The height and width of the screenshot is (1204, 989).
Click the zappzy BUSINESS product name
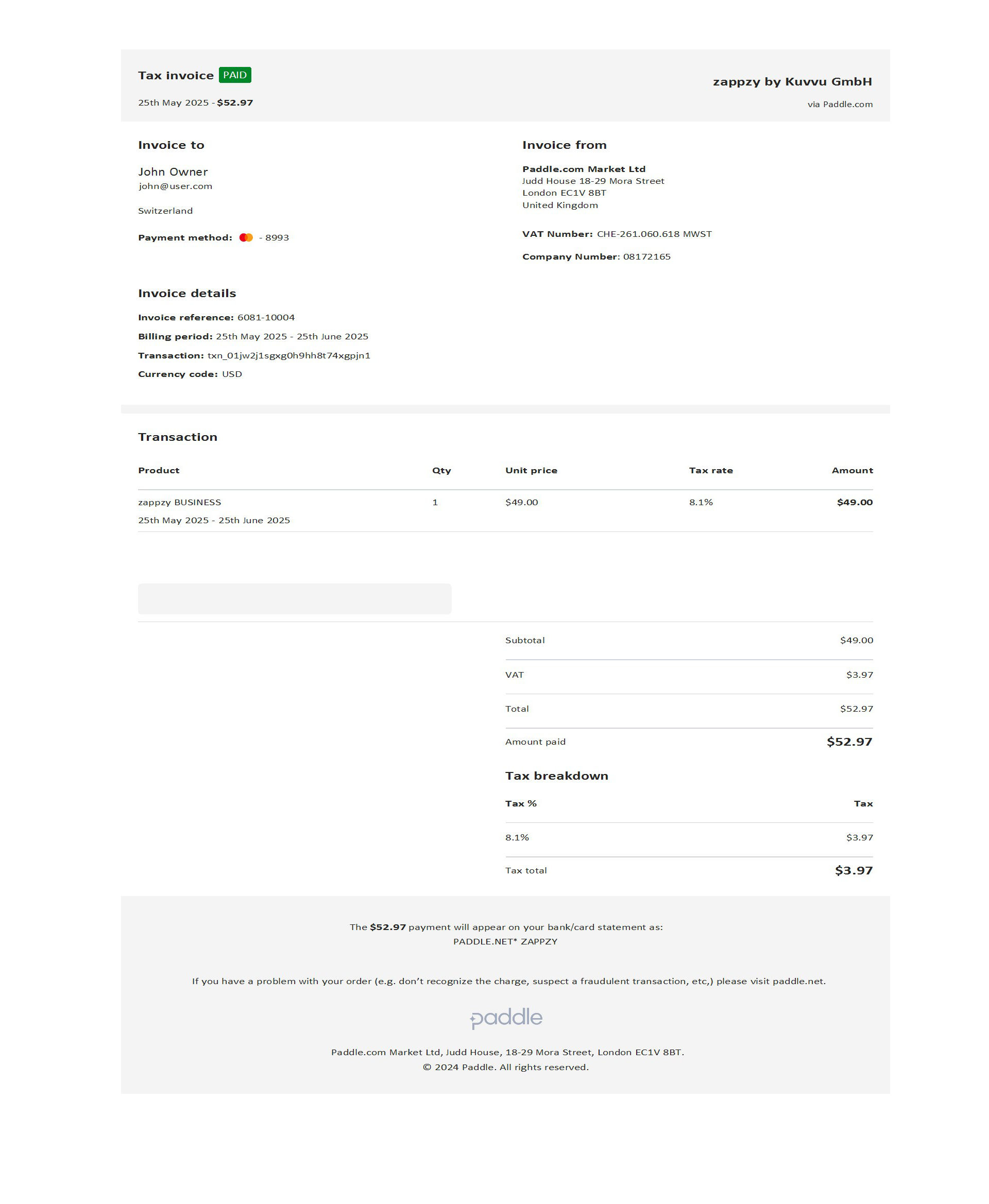179,502
